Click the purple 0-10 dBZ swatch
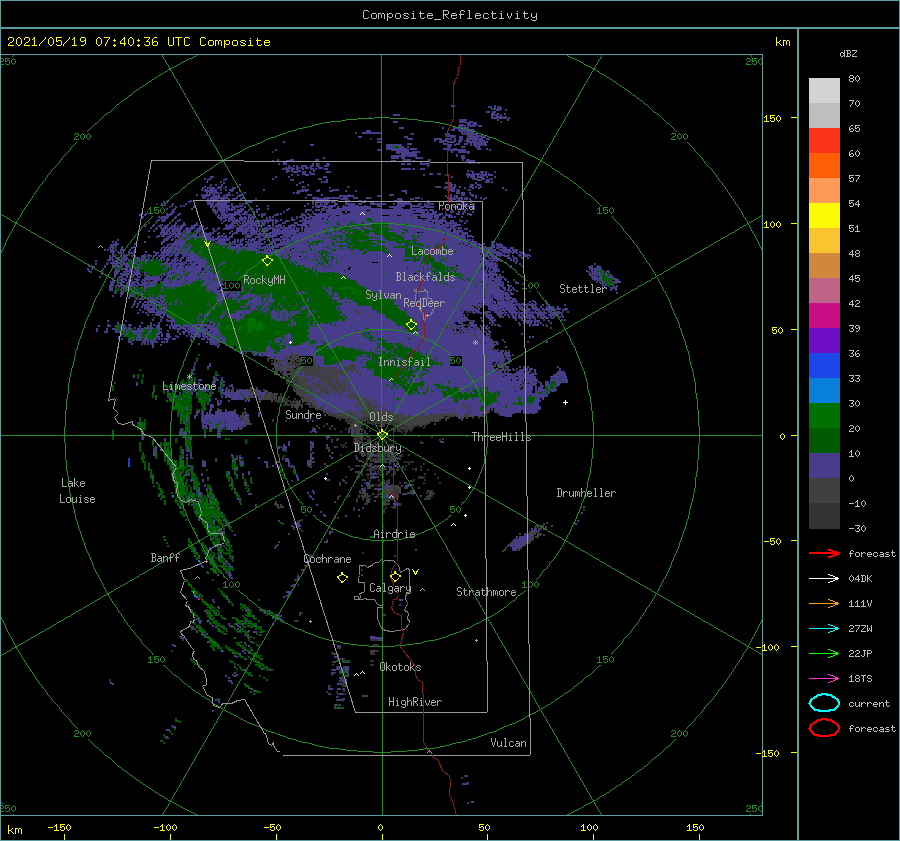This screenshot has width=900, height=841. point(824,465)
